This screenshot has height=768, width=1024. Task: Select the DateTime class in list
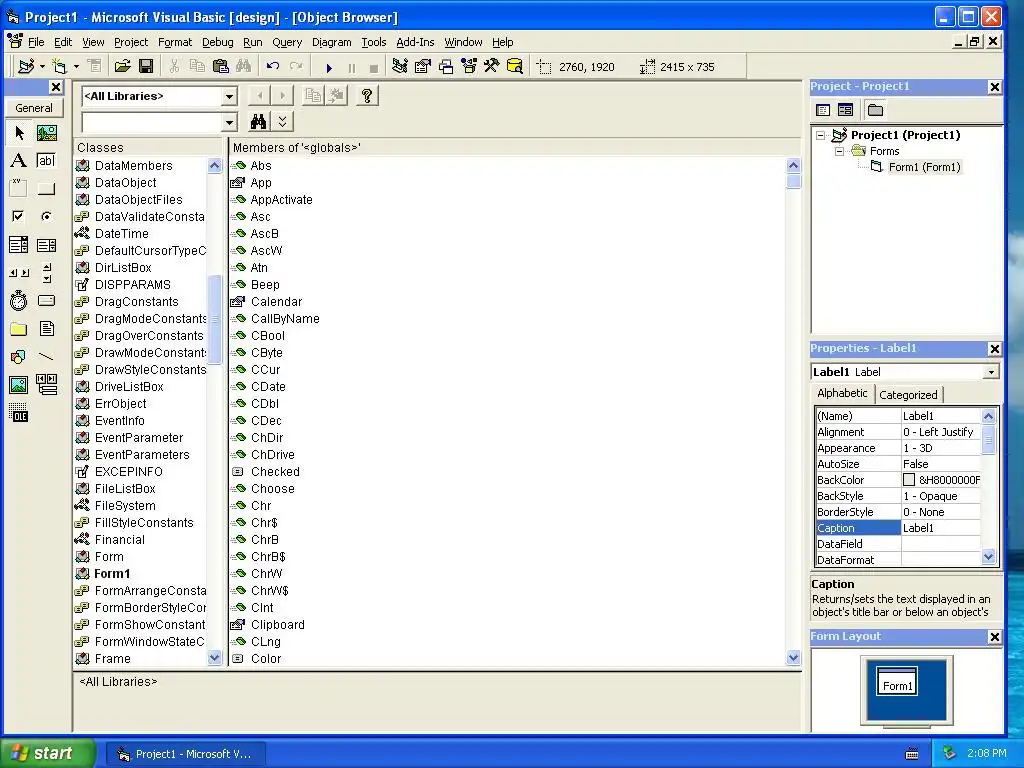coord(121,234)
